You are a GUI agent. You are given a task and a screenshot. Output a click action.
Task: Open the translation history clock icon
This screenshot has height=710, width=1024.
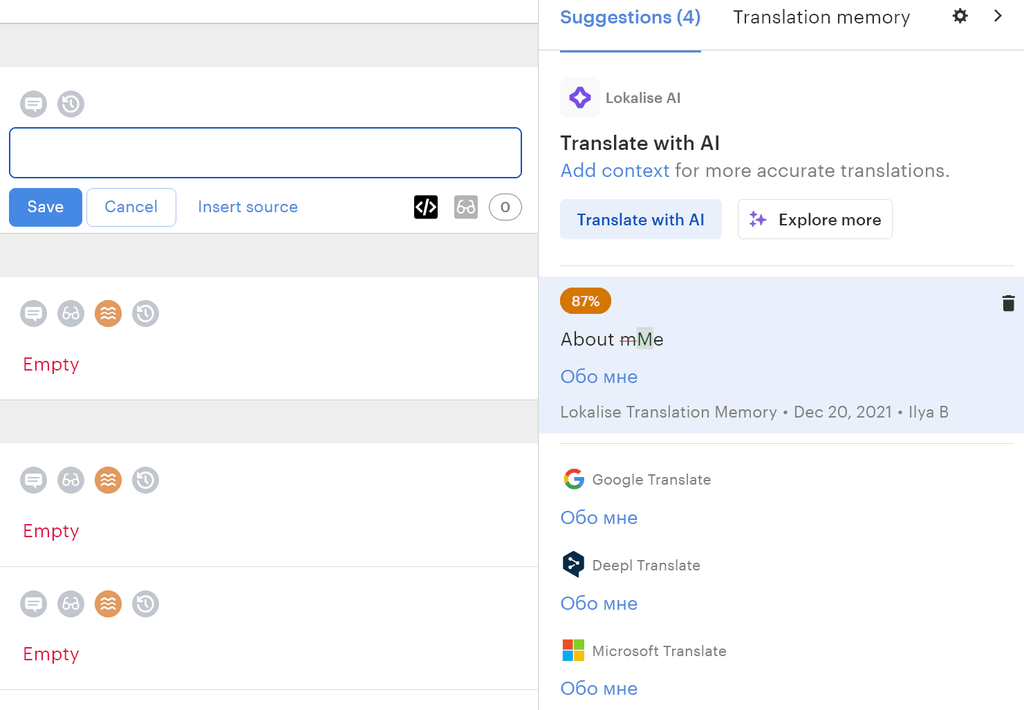70,104
